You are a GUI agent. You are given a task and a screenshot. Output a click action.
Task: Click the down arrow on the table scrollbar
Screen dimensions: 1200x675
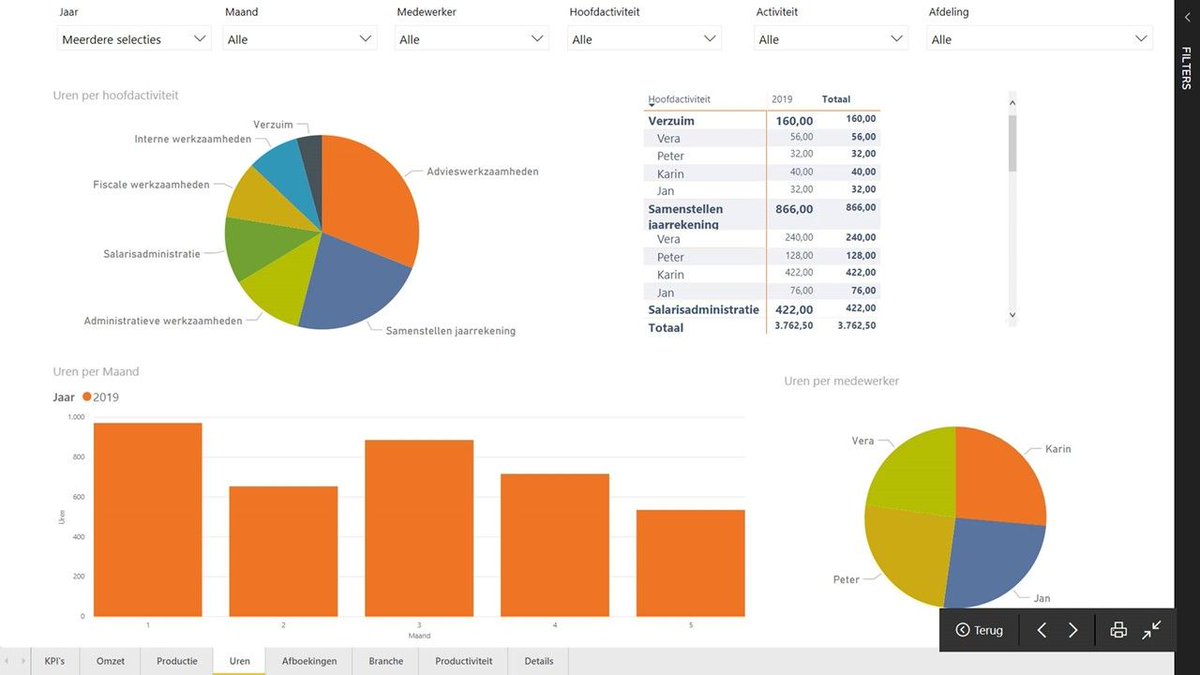(x=1013, y=315)
